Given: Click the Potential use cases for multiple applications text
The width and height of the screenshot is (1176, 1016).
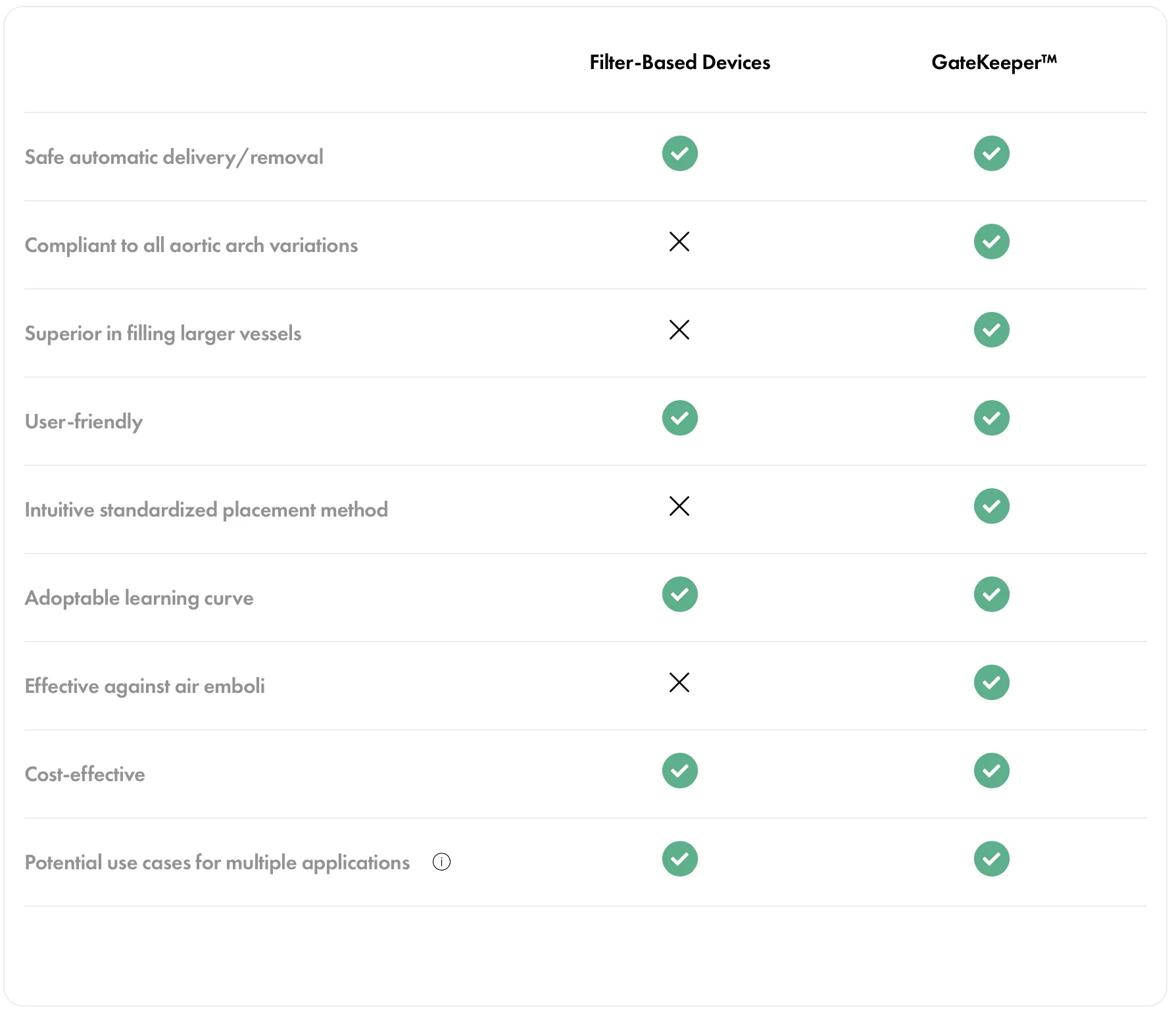Looking at the screenshot, I should point(217,863).
